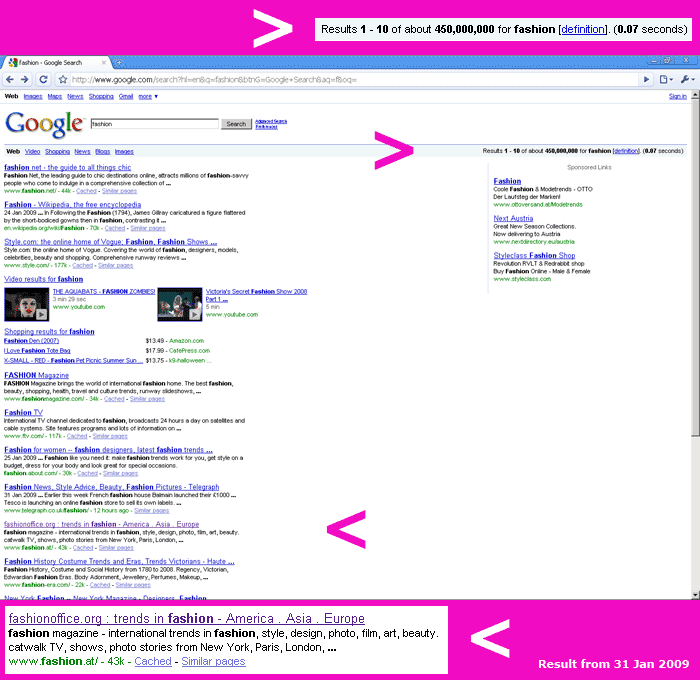Open 'FASHION Magazine' search result
700x680 pixels.
[37, 375]
